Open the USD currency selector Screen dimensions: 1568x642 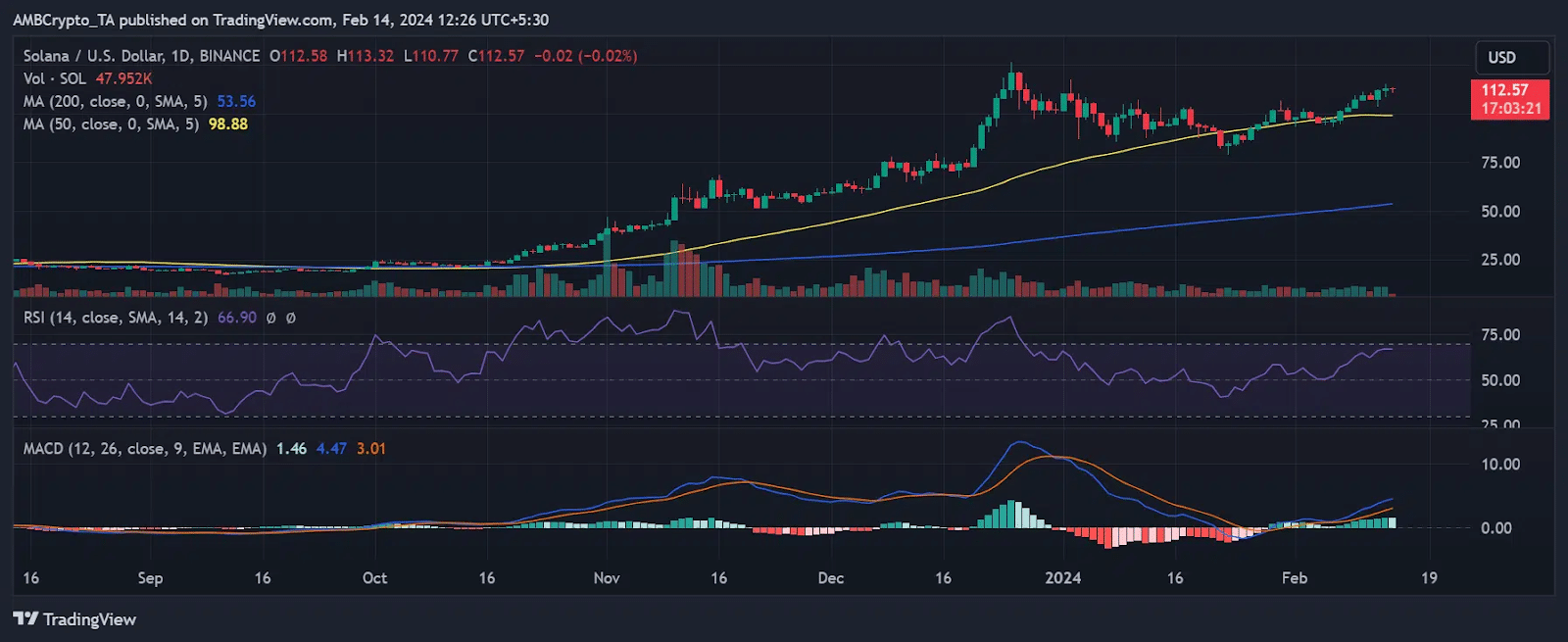pyautogui.click(x=1512, y=58)
